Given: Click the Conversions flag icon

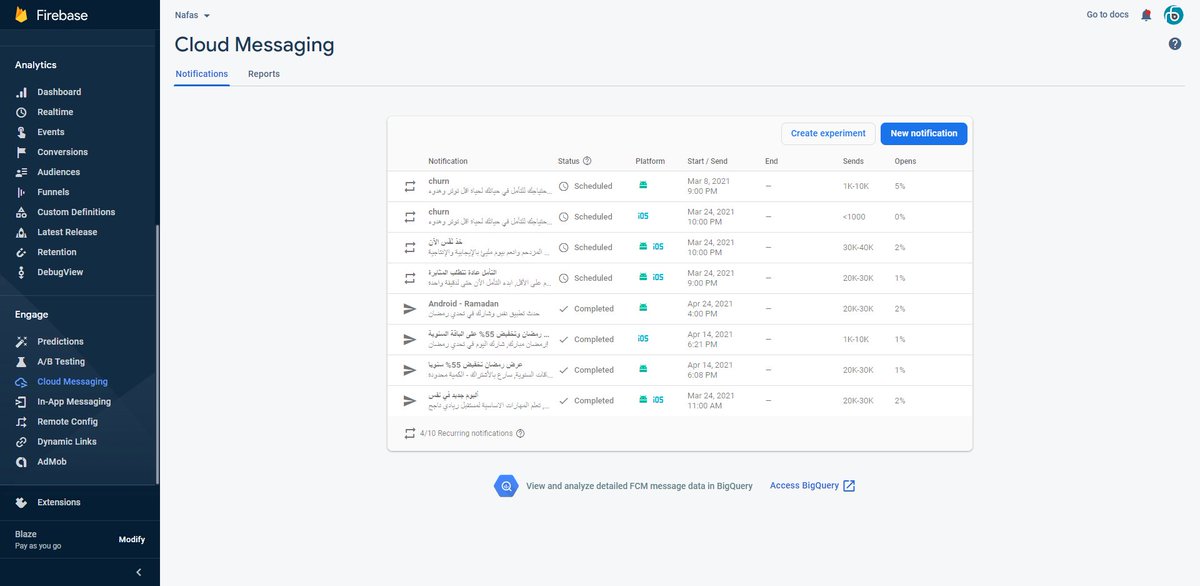Looking at the screenshot, I should coord(21,152).
